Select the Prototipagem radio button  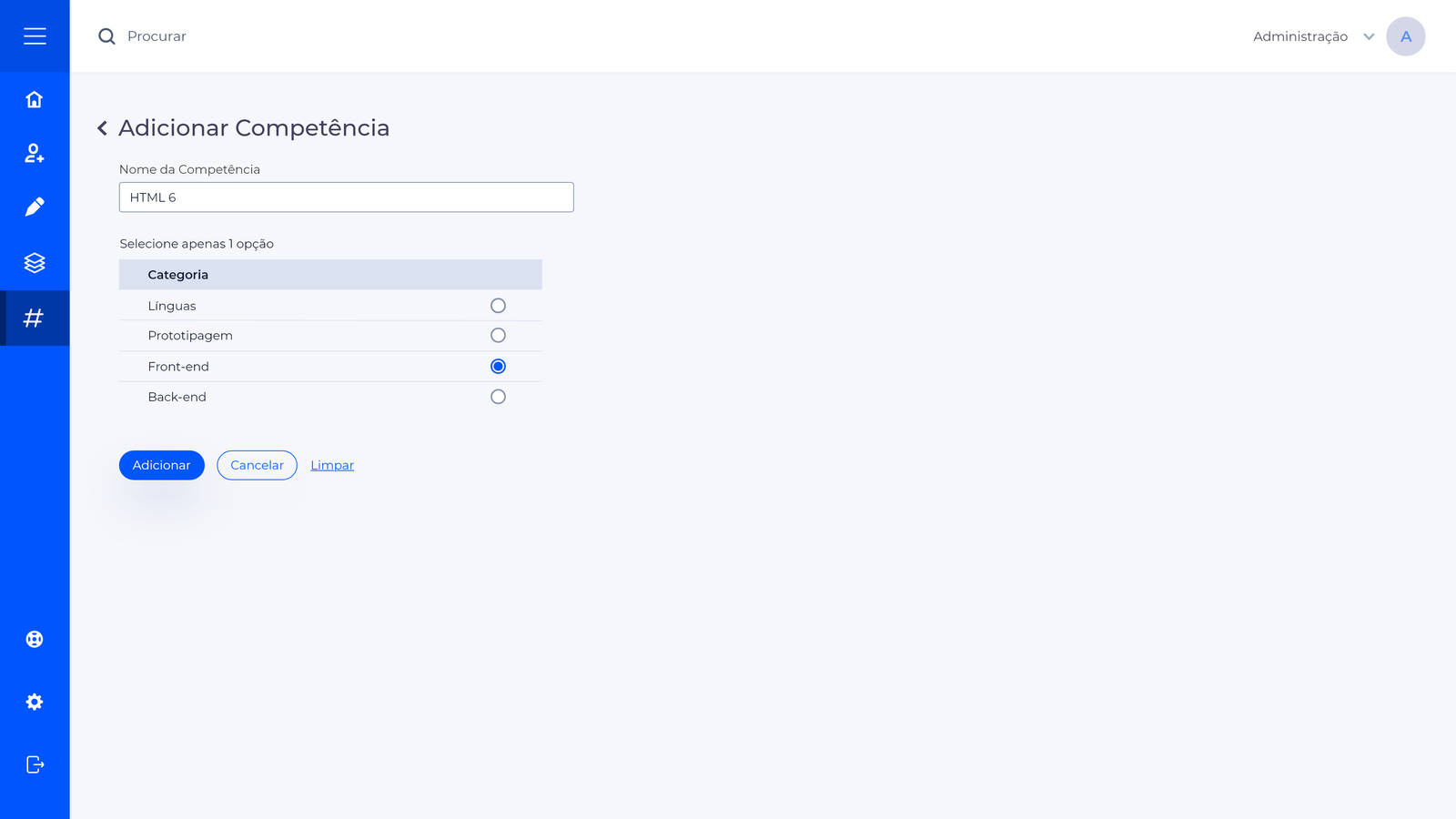coord(498,336)
